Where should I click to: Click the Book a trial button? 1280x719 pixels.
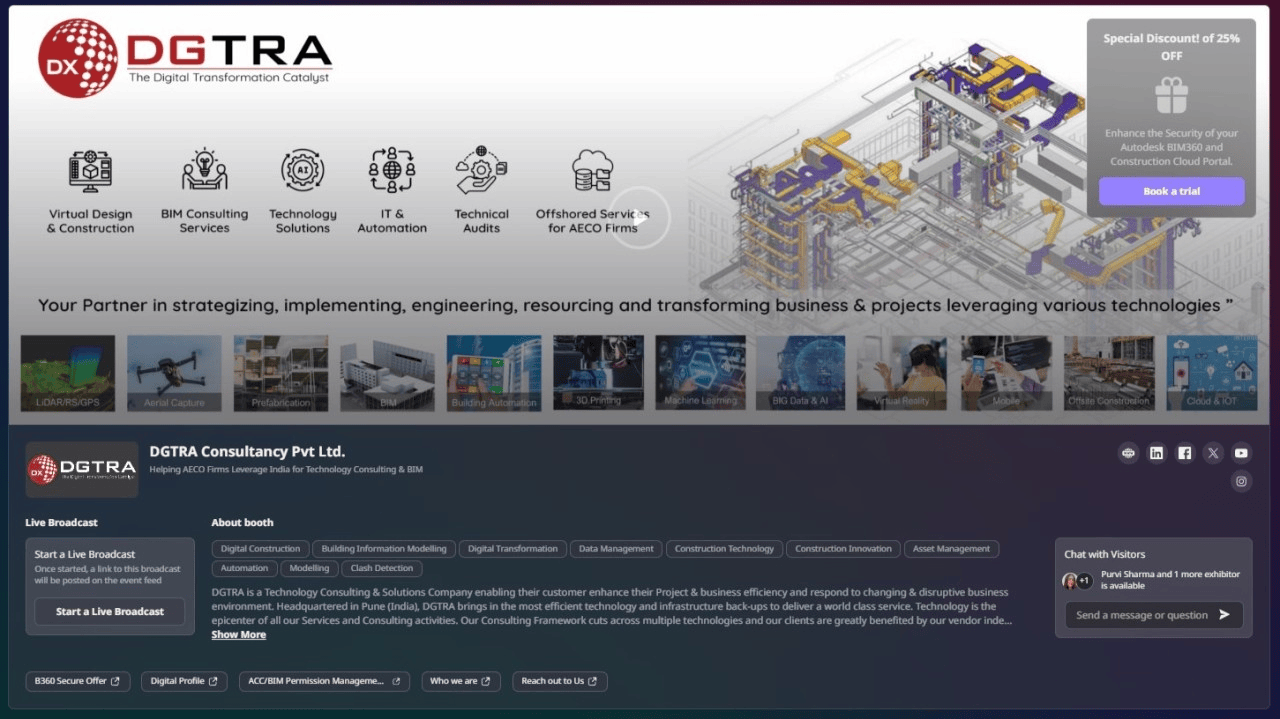coord(1171,191)
